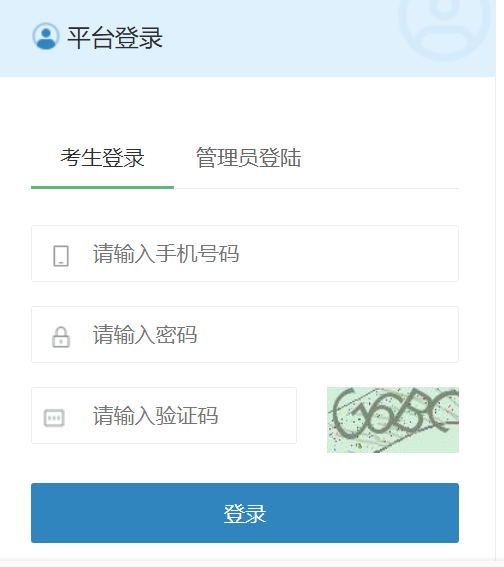Click the faded user silhouette watermark in the header
504x567 pixels.
tap(445, 25)
